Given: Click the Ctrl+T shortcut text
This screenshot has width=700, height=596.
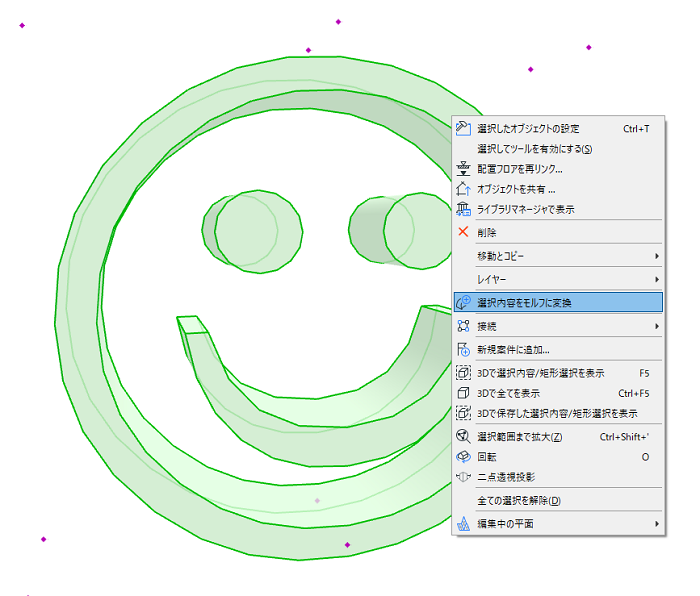Looking at the screenshot, I should (636, 129).
